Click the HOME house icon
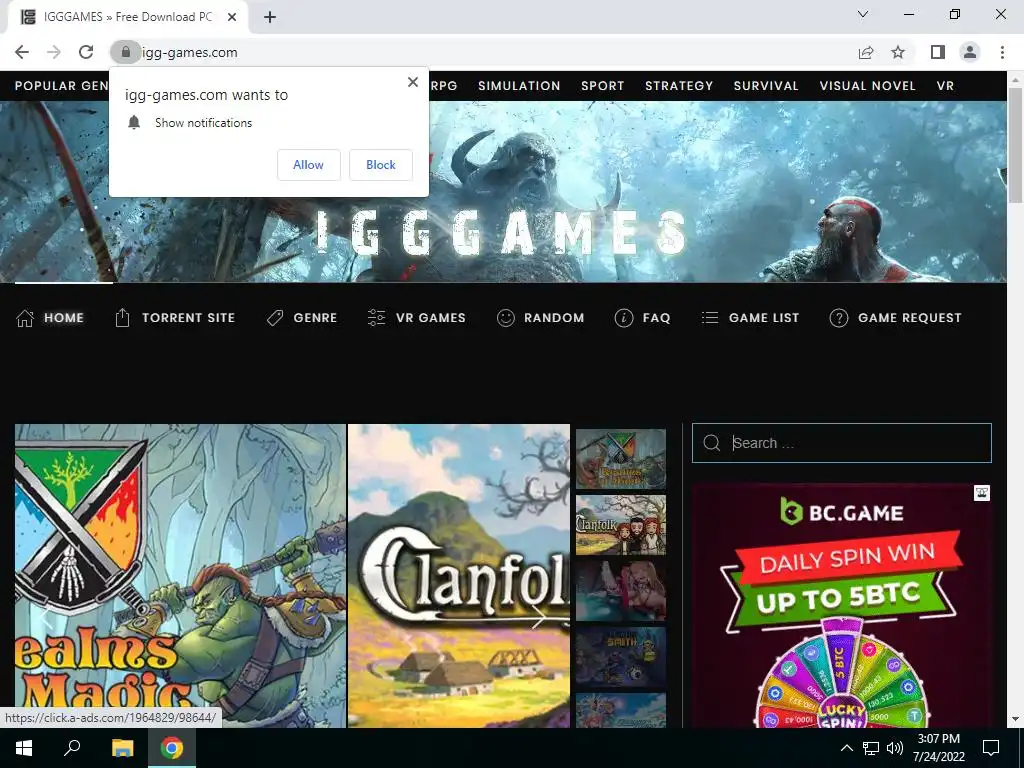Screen dimensions: 1024x768 tap(25, 318)
